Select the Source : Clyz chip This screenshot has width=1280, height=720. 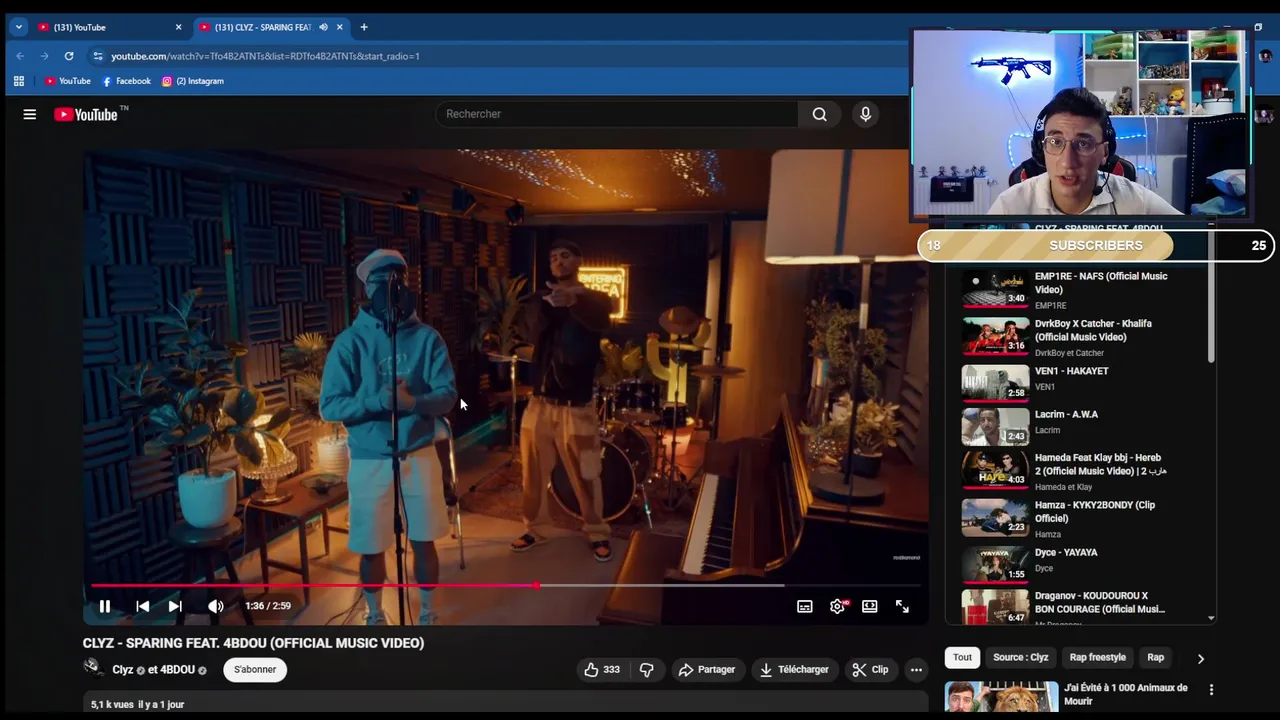coord(1020,658)
